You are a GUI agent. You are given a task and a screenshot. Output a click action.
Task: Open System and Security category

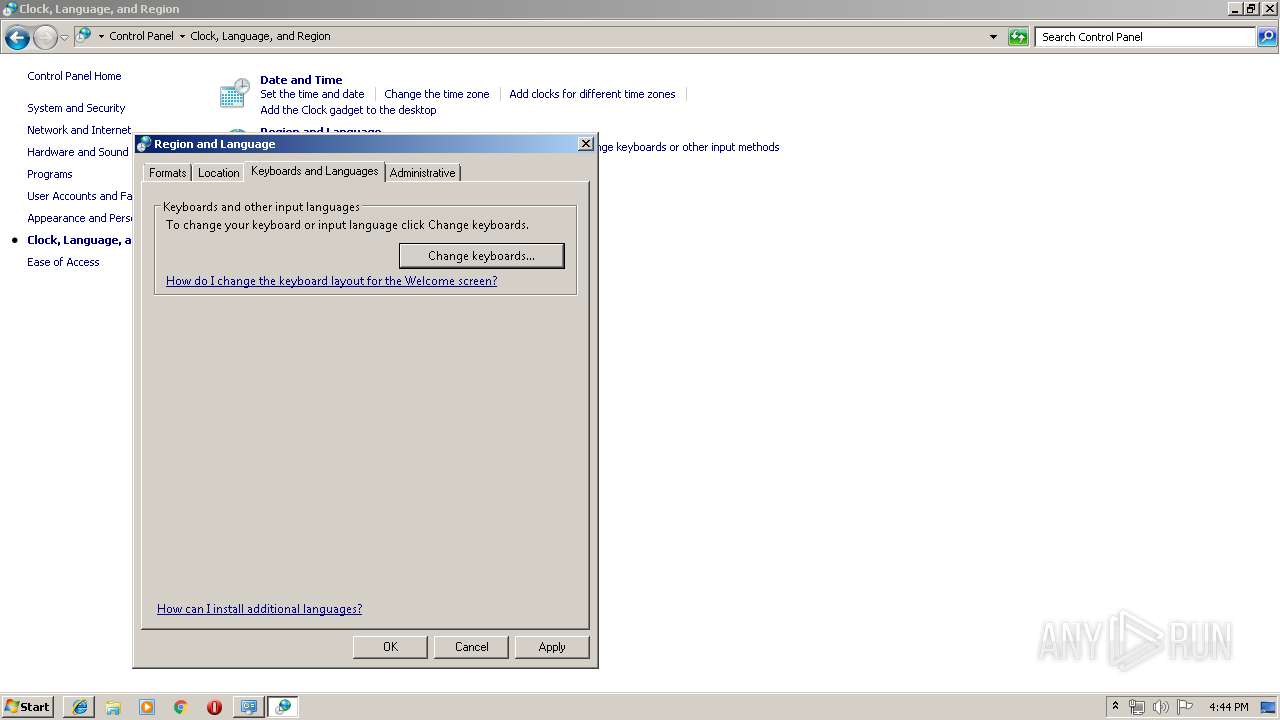point(76,108)
